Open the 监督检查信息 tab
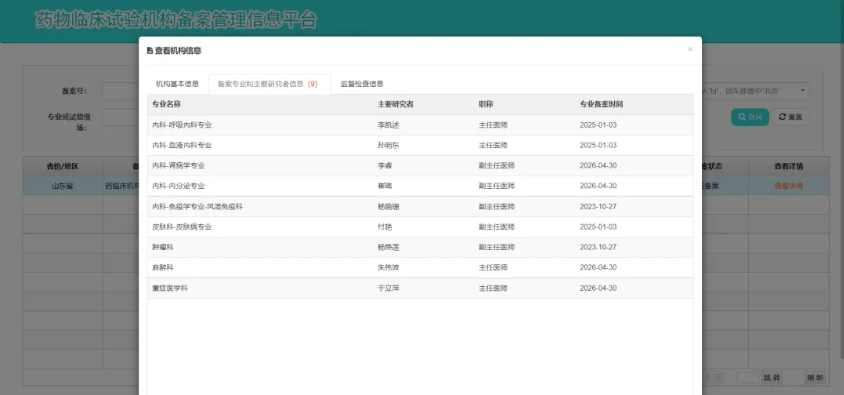Screen dimensions: 844x395 tap(362, 84)
